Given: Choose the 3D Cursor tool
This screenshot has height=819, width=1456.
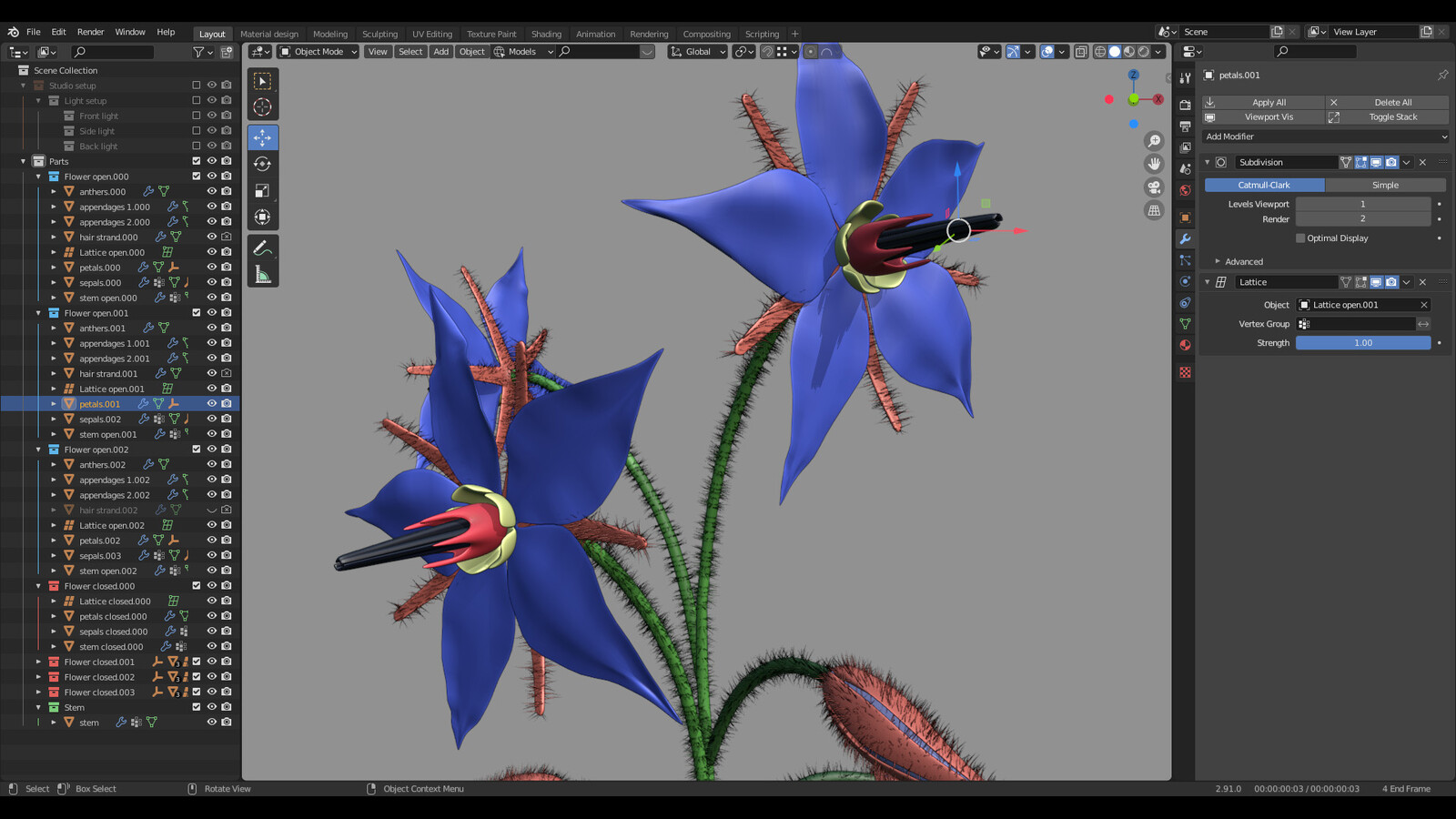Looking at the screenshot, I should pyautogui.click(x=262, y=107).
